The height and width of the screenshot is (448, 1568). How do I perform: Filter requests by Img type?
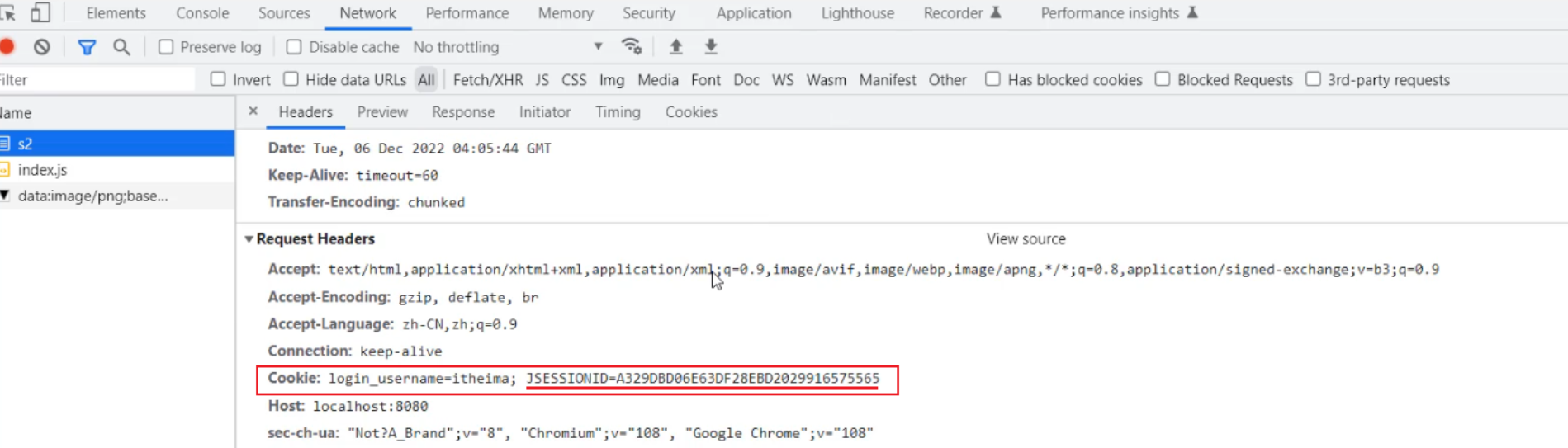coord(612,80)
